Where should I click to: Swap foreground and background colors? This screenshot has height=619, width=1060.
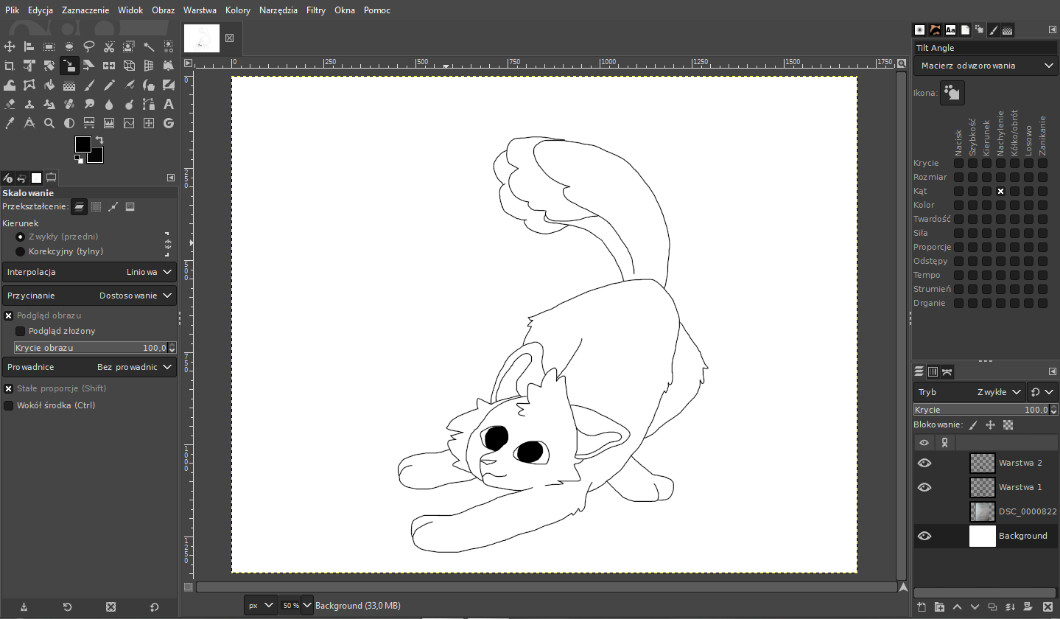pyautogui.click(x=99, y=139)
